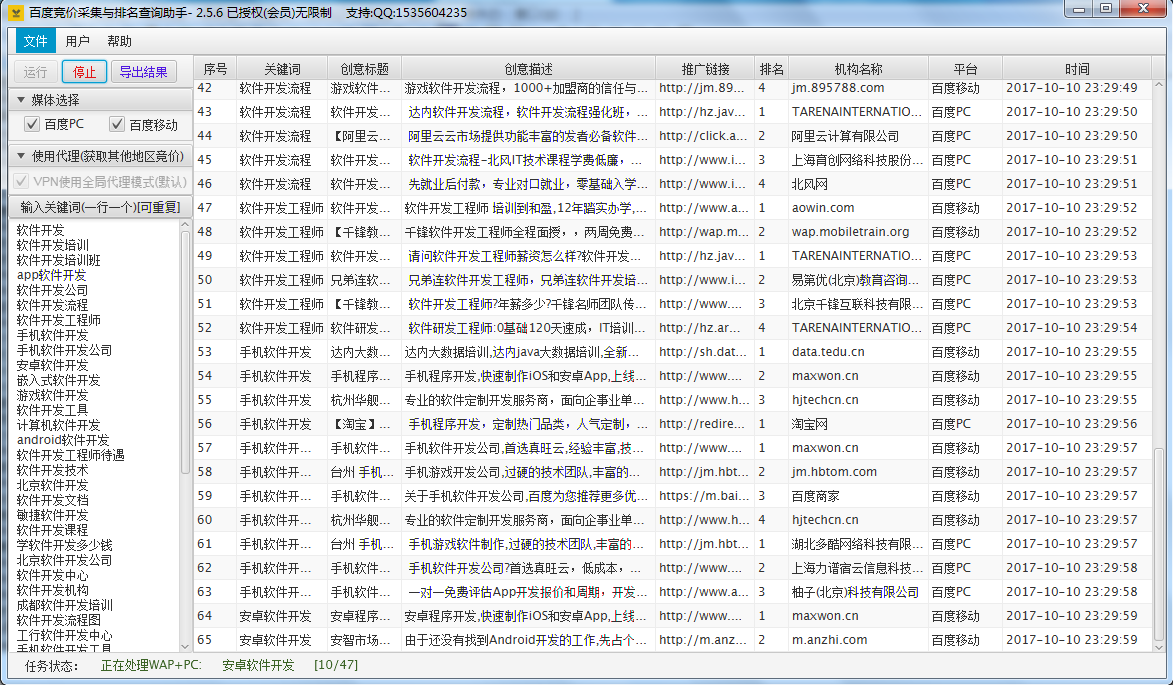Click keyword line 敏捷软件开发

52,514
